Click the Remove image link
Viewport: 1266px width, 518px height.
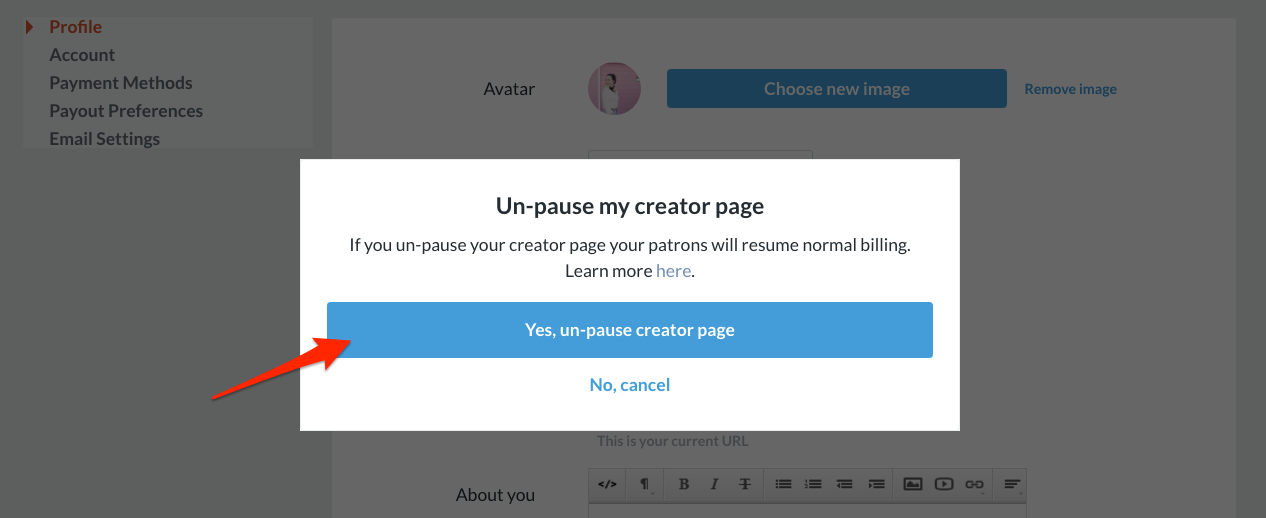coord(1070,89)
